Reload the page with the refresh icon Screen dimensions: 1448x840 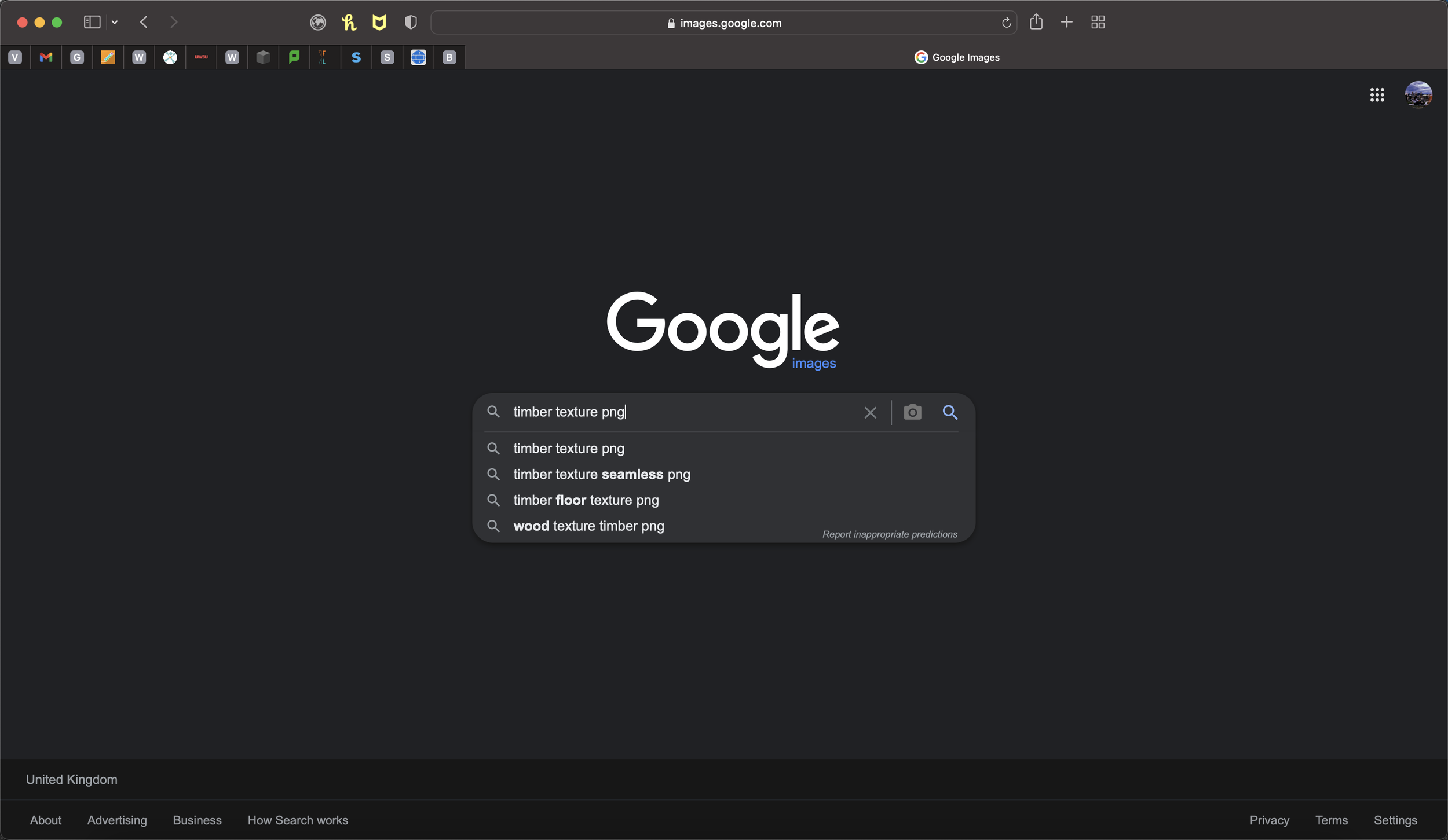pyautogui.click(x=1006, y=23)
